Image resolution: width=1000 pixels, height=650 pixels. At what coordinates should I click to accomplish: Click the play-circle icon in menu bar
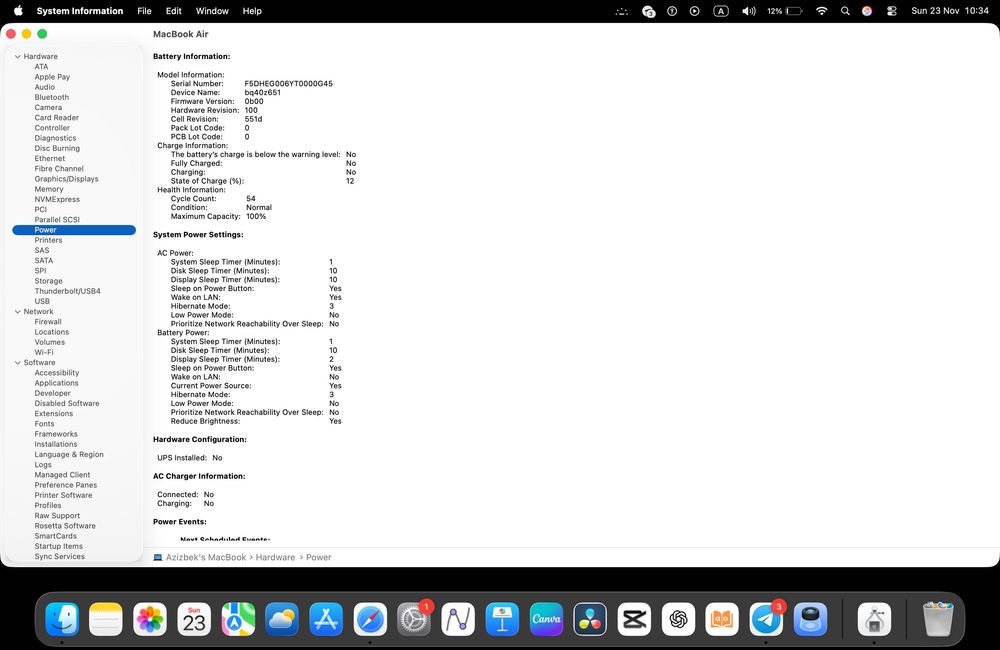pyautogui.click(x=695, y=11)
